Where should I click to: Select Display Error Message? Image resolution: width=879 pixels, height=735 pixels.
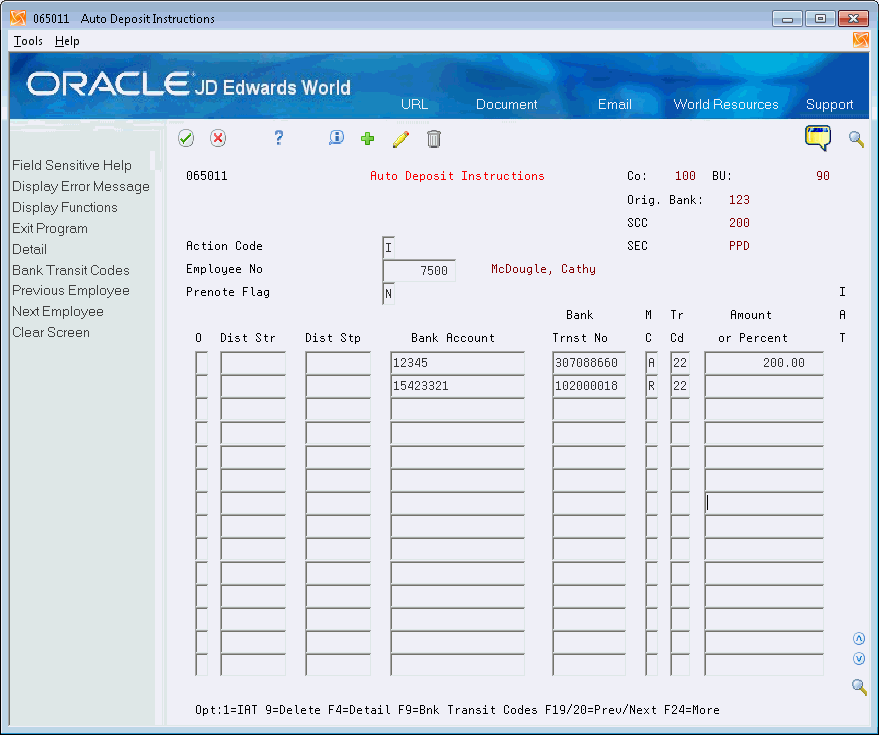click(x=81, y=186)
